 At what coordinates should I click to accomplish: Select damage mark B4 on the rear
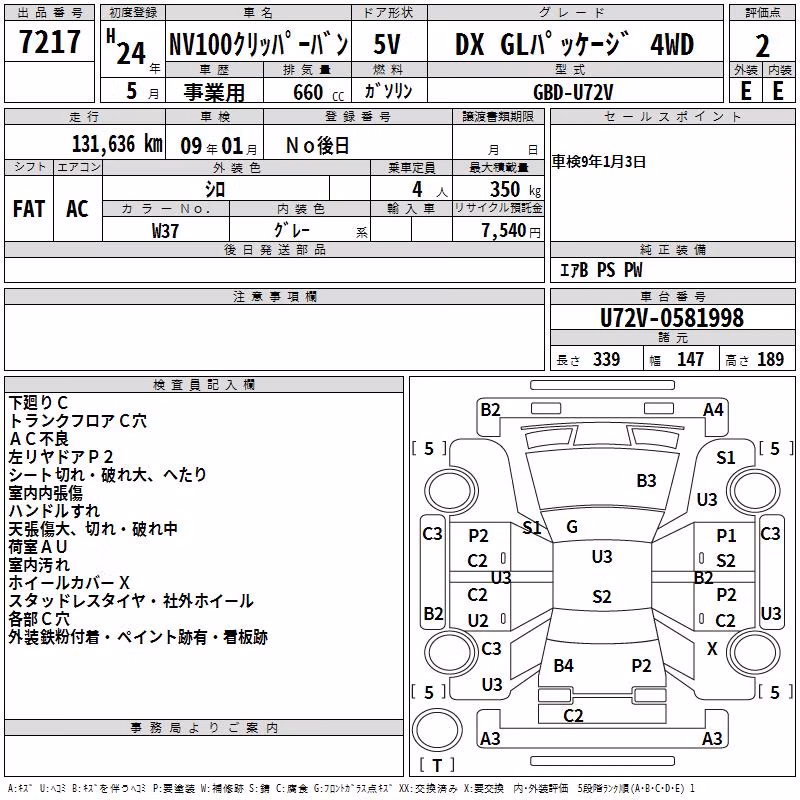[x=564, y=666]
